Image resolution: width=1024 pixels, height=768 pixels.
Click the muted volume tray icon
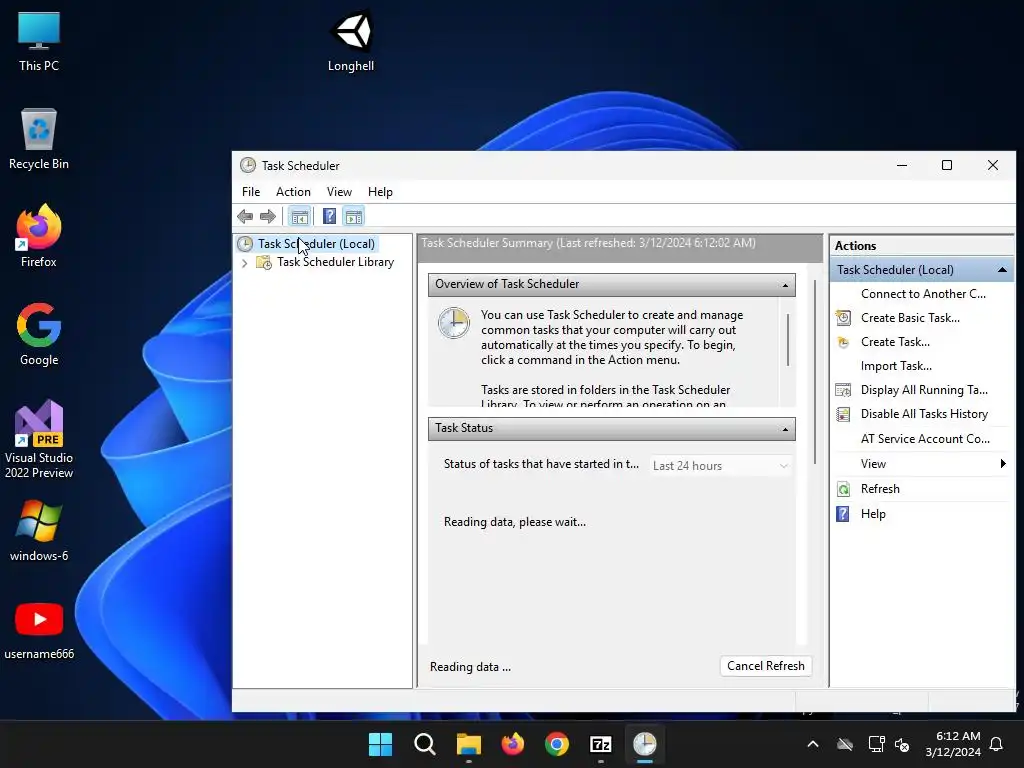(x=902, y=744)
